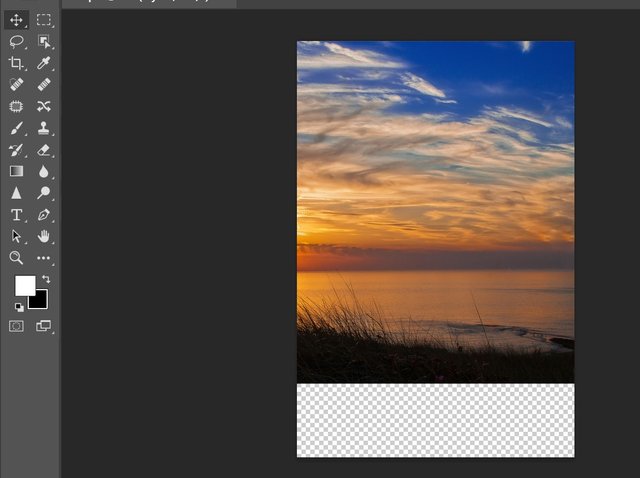The image size is (640, 478).
Task: Reset default foreground and background colors
Action: (x=19, y=307)
